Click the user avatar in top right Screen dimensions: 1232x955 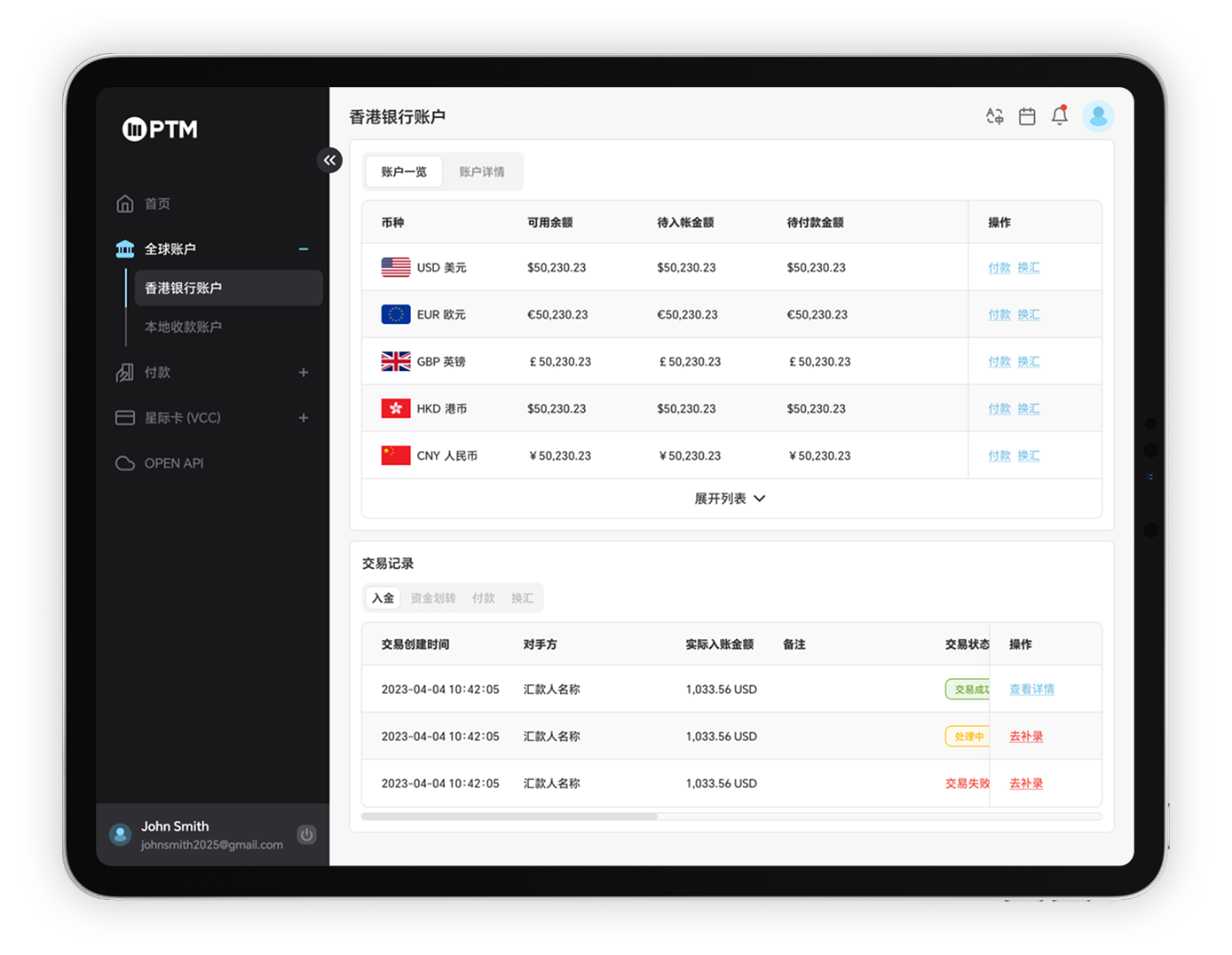pos(1098,115)
